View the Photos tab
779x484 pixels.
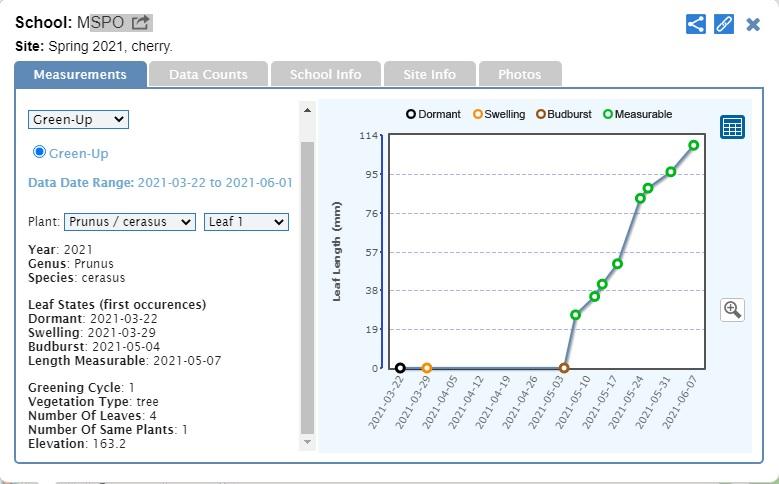[x=519, y=74]
